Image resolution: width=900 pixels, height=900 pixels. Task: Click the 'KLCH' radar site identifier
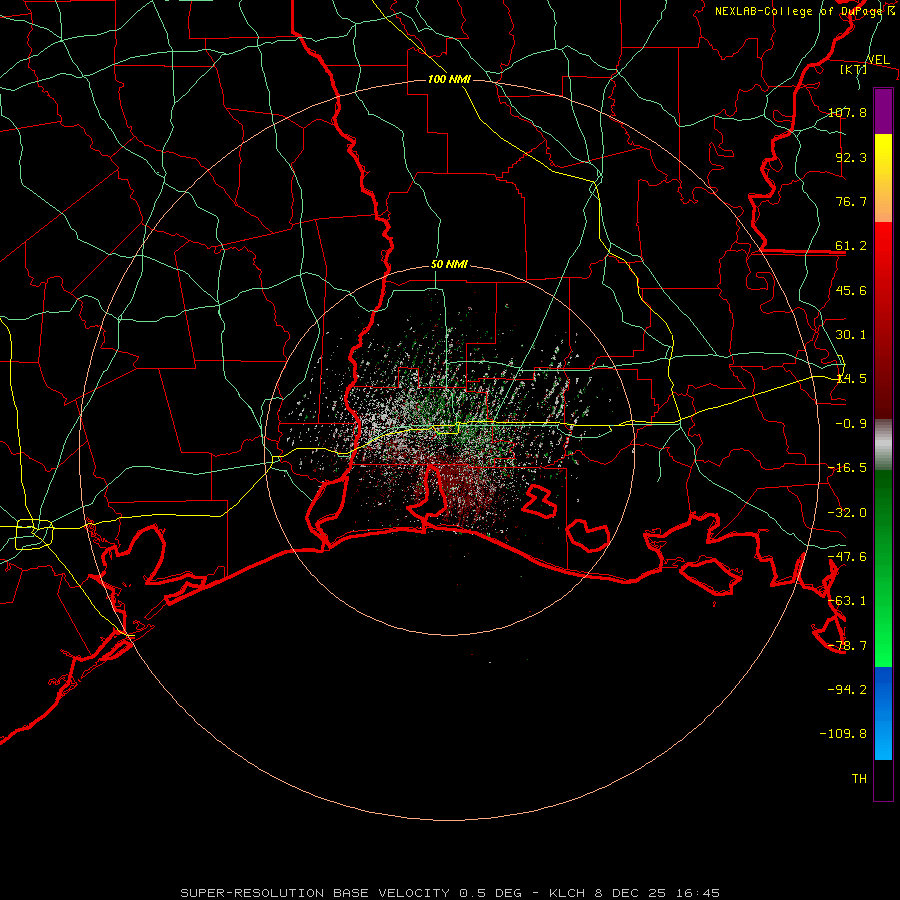coord(567,893)
